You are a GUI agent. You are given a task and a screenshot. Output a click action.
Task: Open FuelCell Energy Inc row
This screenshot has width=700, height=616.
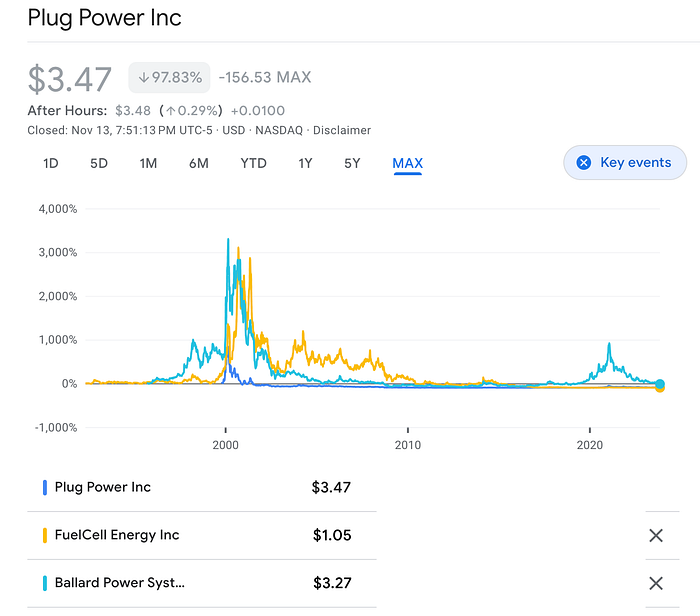pyautogui.click(x=202, y=535)
